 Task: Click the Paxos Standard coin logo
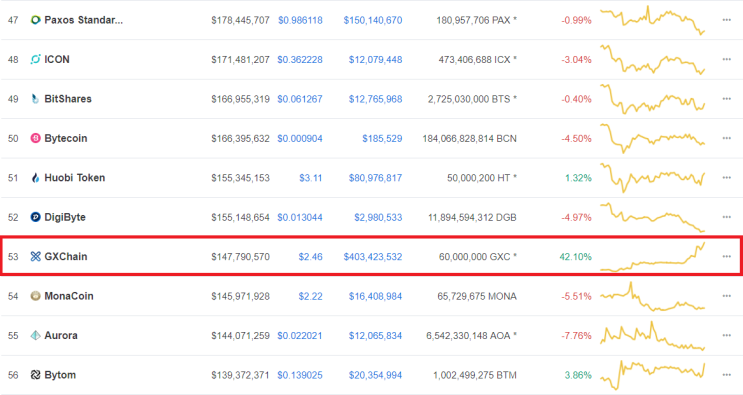[x=35, y=20]
